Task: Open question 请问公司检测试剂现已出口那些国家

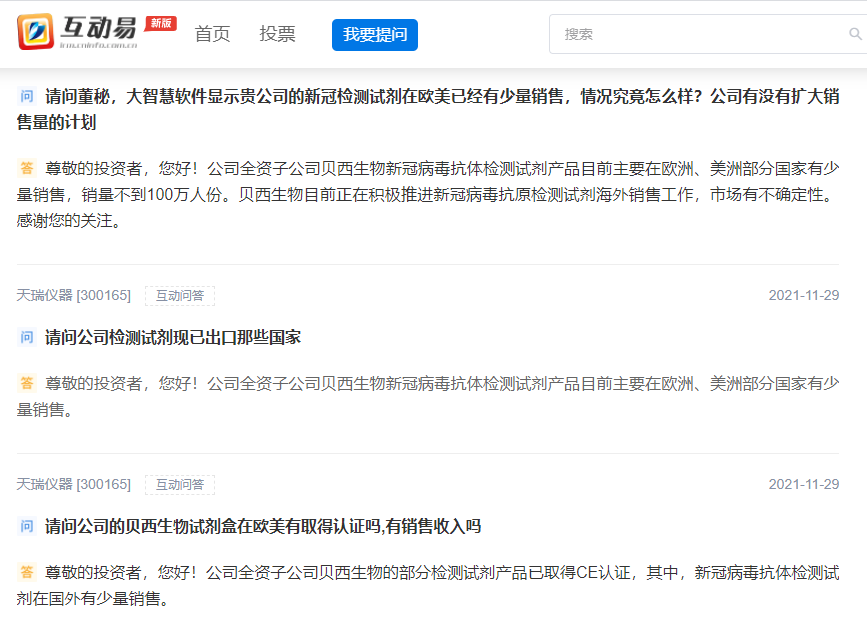Action: coord(173,337)
